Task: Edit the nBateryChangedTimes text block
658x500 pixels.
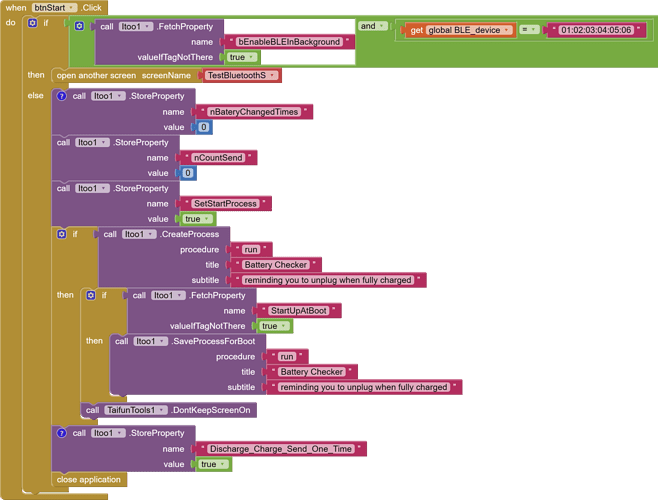Action: pos(254,112)
